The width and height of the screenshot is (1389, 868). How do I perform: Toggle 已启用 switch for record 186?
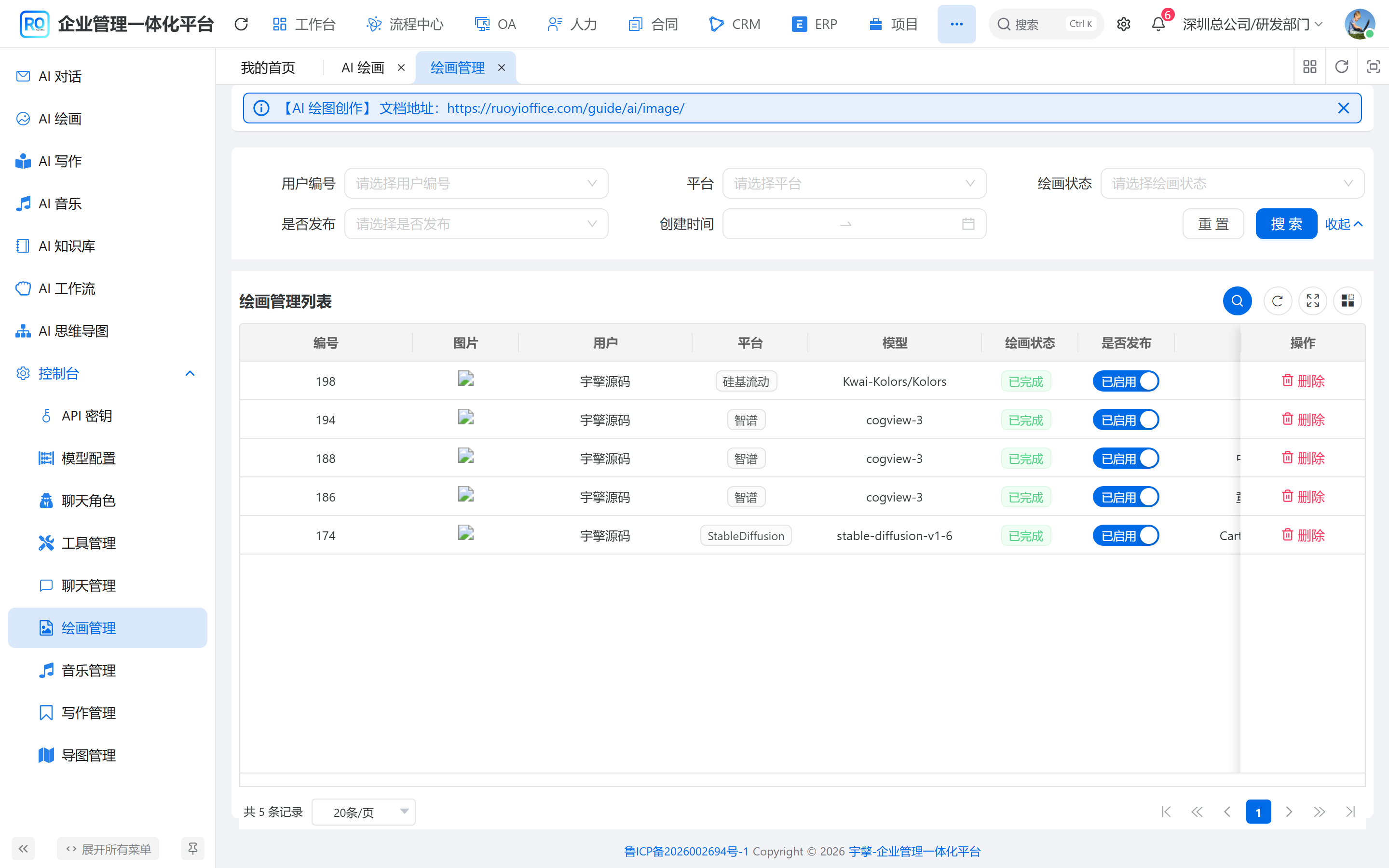(x=1126, y=497)
